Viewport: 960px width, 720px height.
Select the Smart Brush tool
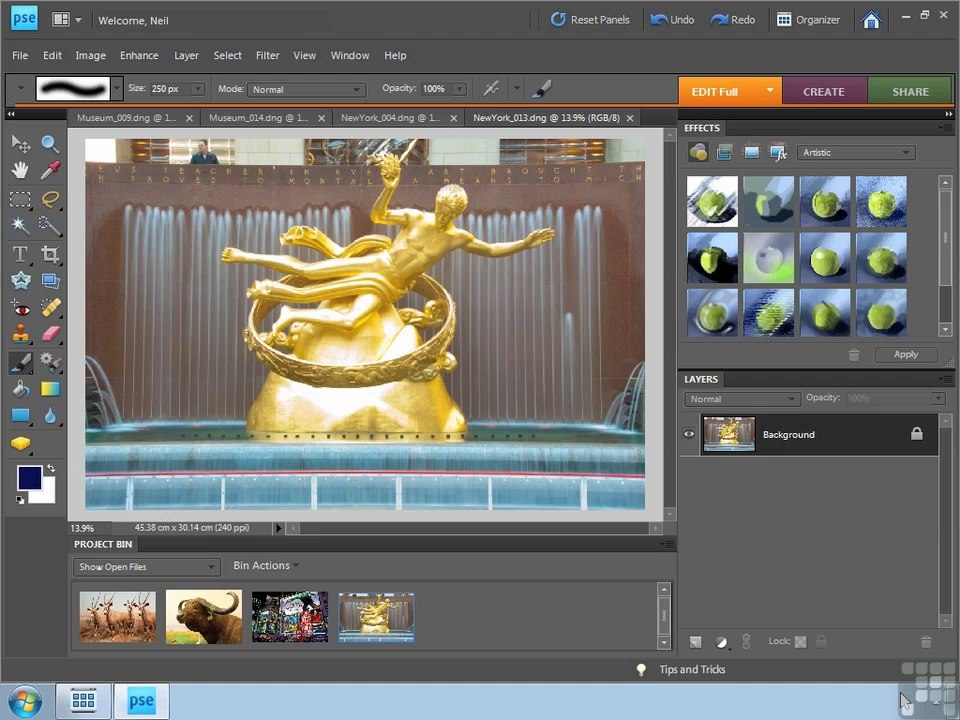[x=50, y=362]
